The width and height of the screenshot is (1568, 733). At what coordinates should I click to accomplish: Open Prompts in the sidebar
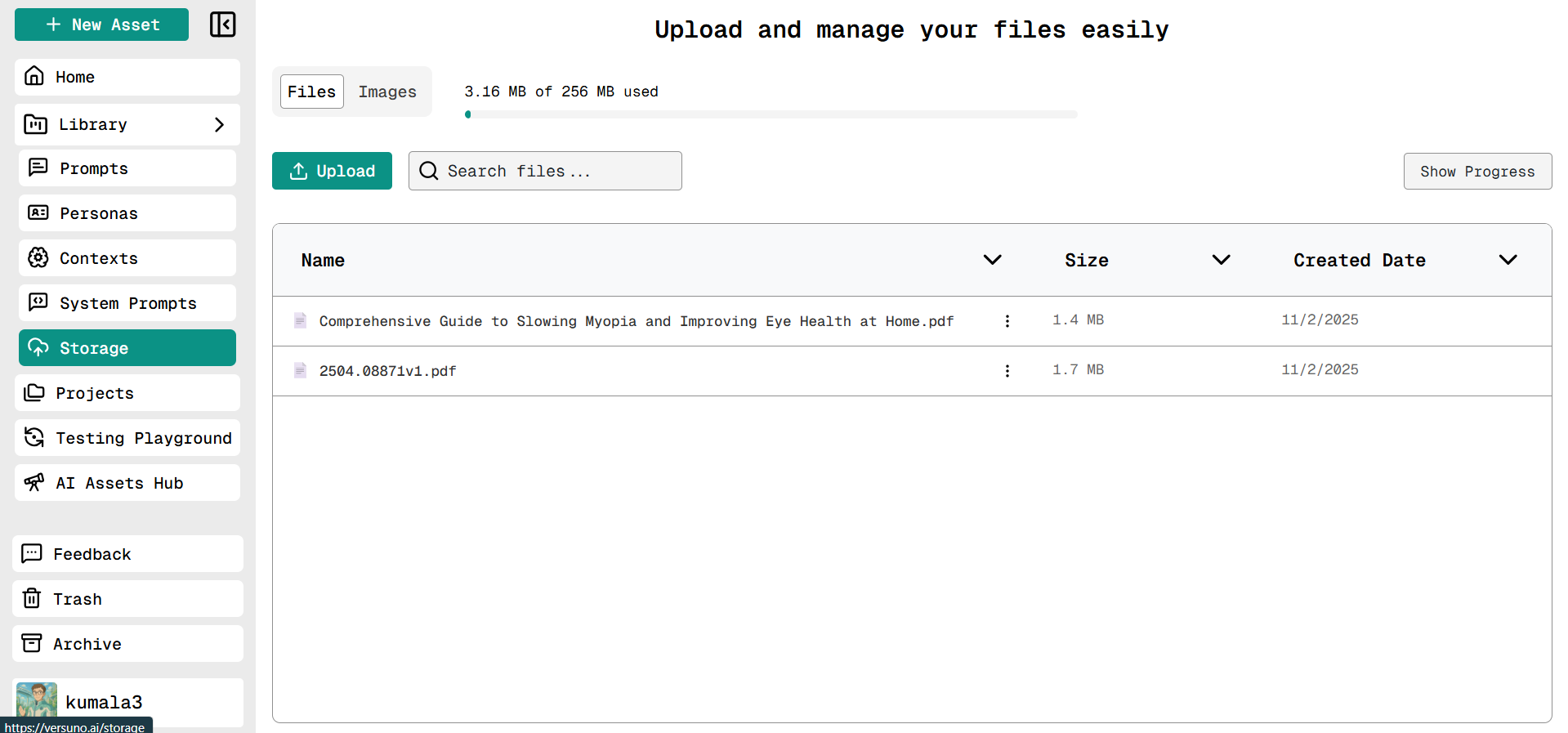(x=127, y=168)
